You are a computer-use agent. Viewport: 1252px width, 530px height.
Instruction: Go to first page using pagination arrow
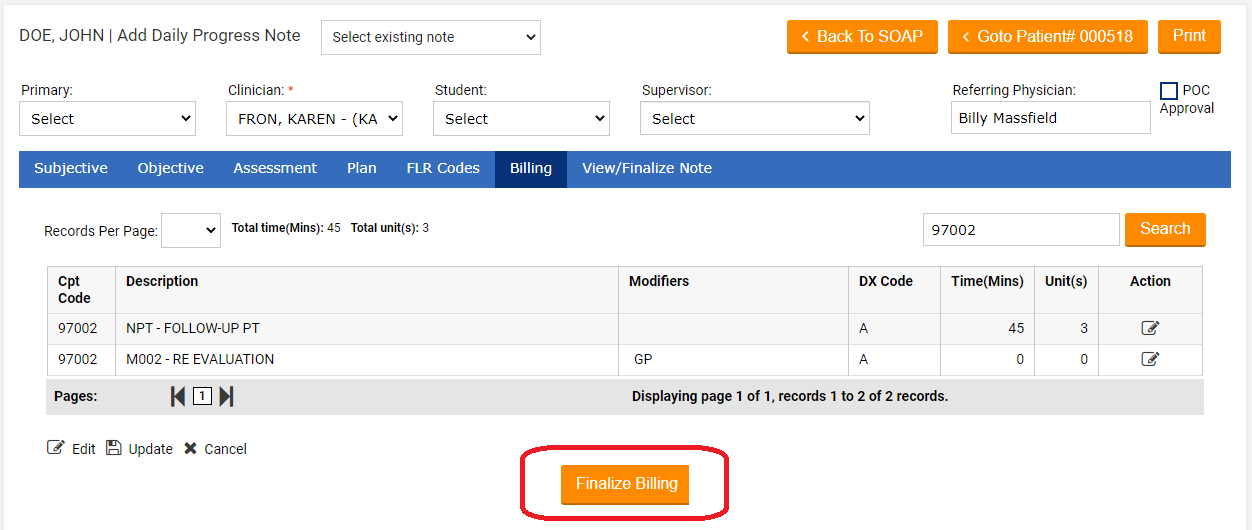click(178, 397)
